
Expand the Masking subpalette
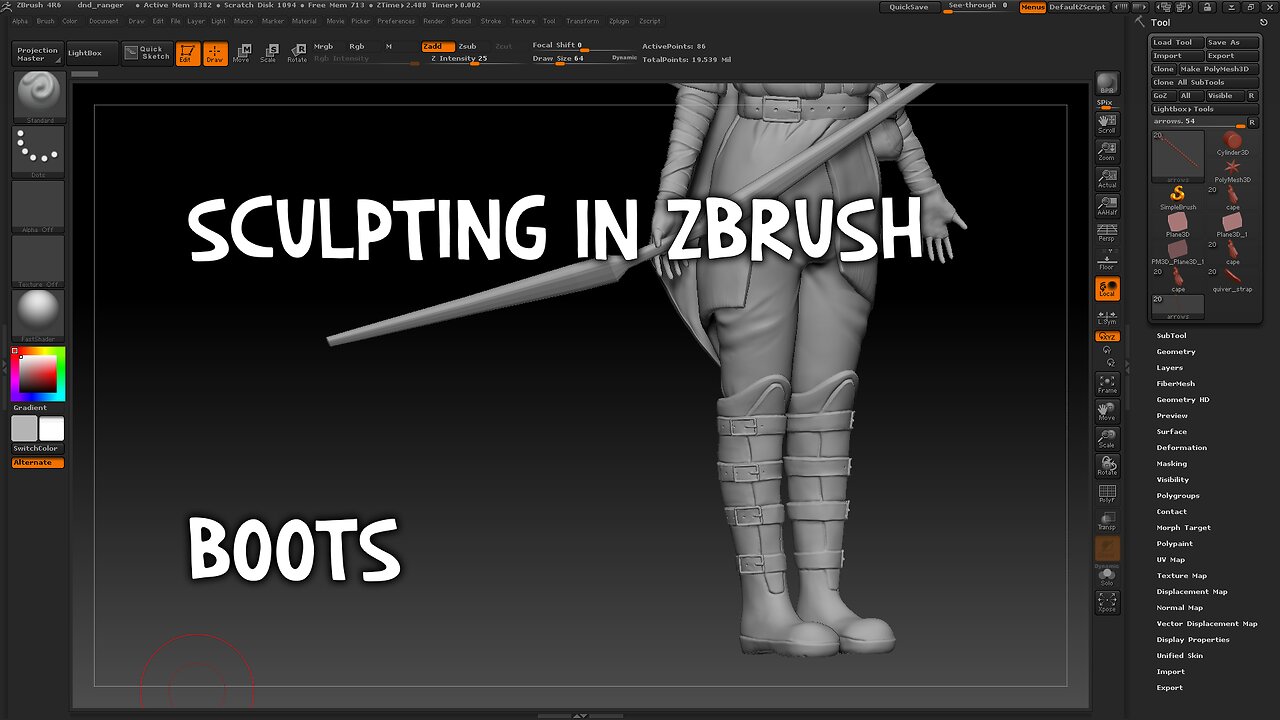point(1172,464)
